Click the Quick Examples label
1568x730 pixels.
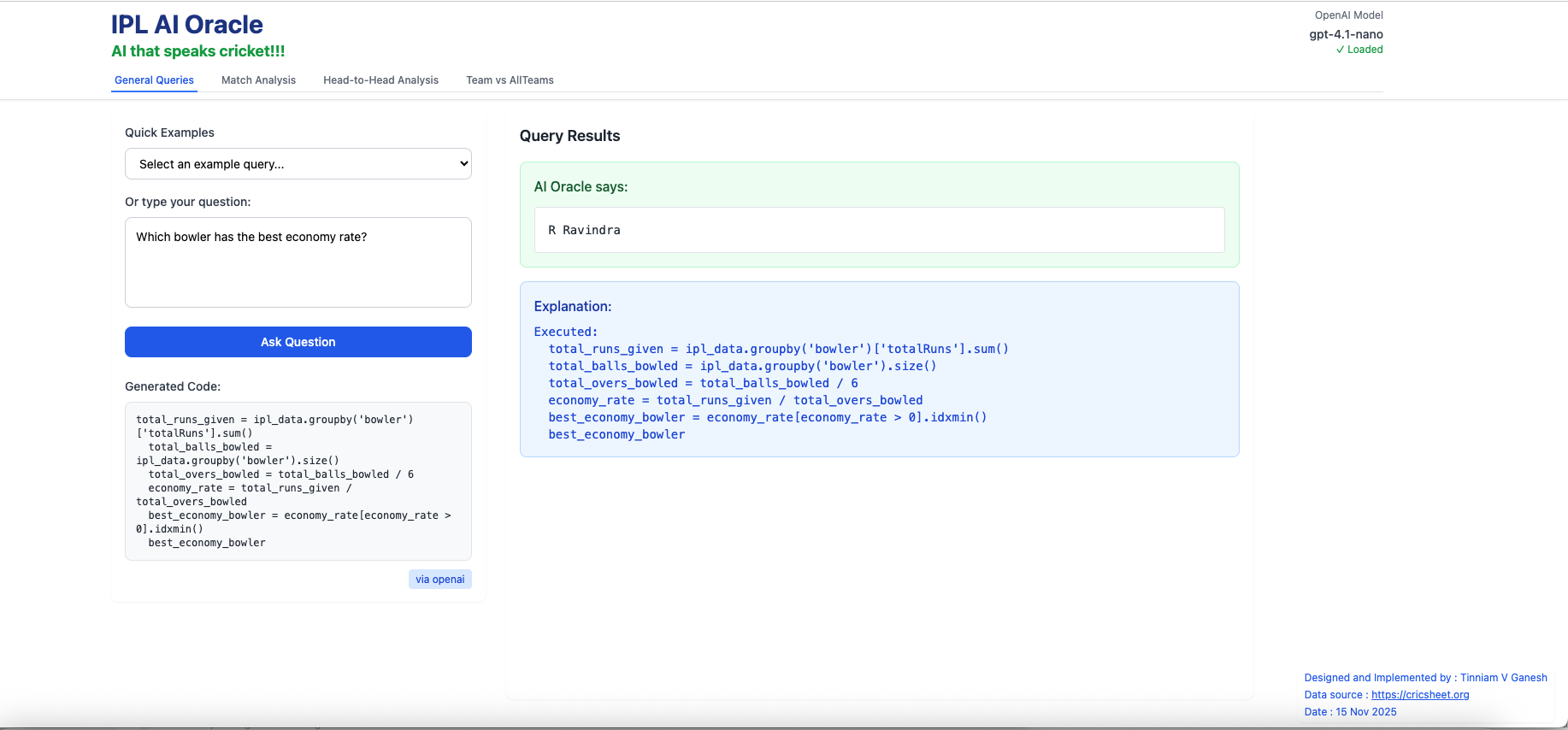point(169,132)
